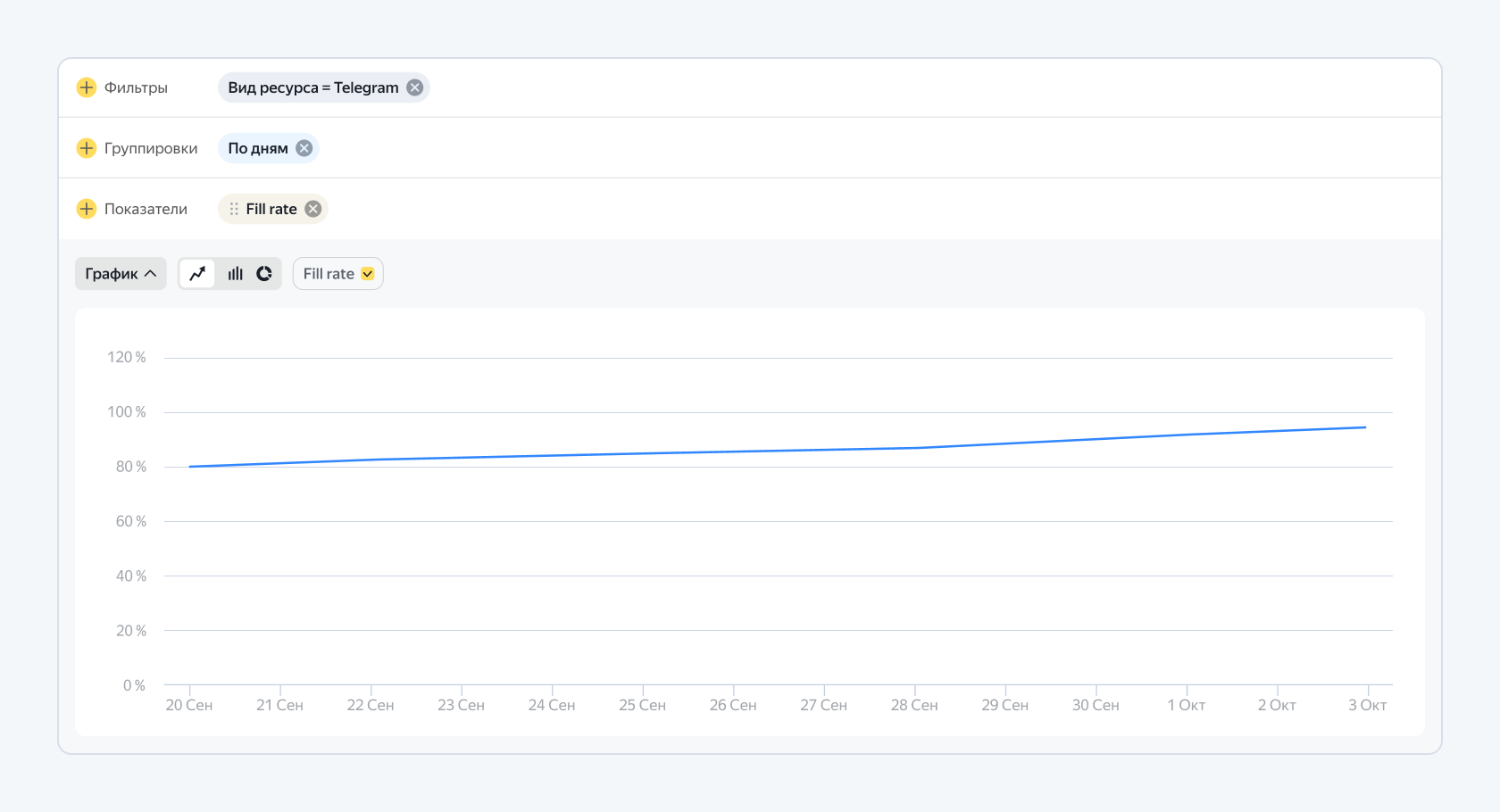Screen dimensions: 1500x812
Task: Switch to pie chart view
Action: 264,274
